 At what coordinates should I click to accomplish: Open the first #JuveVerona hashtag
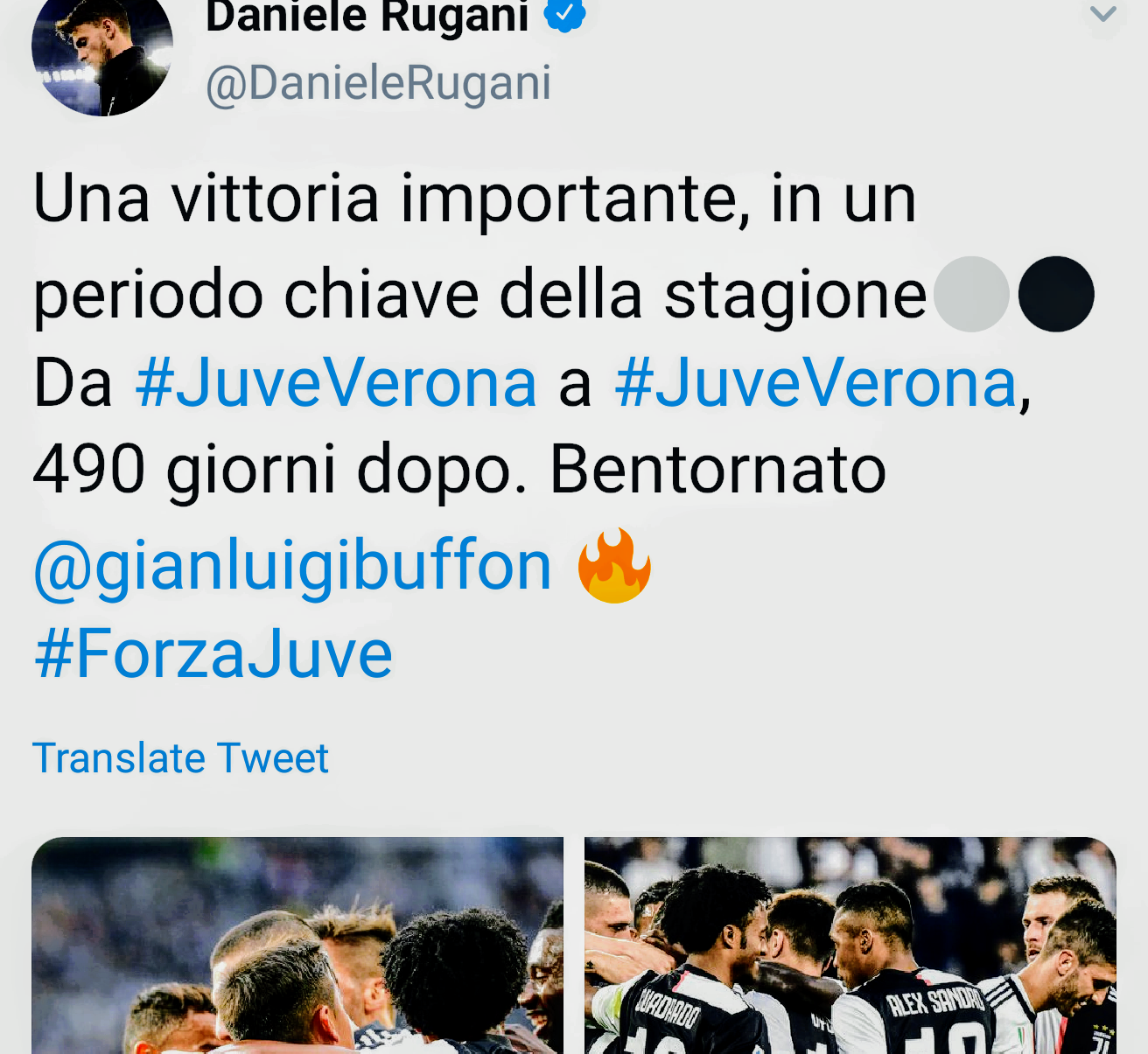tap(336, 382)
